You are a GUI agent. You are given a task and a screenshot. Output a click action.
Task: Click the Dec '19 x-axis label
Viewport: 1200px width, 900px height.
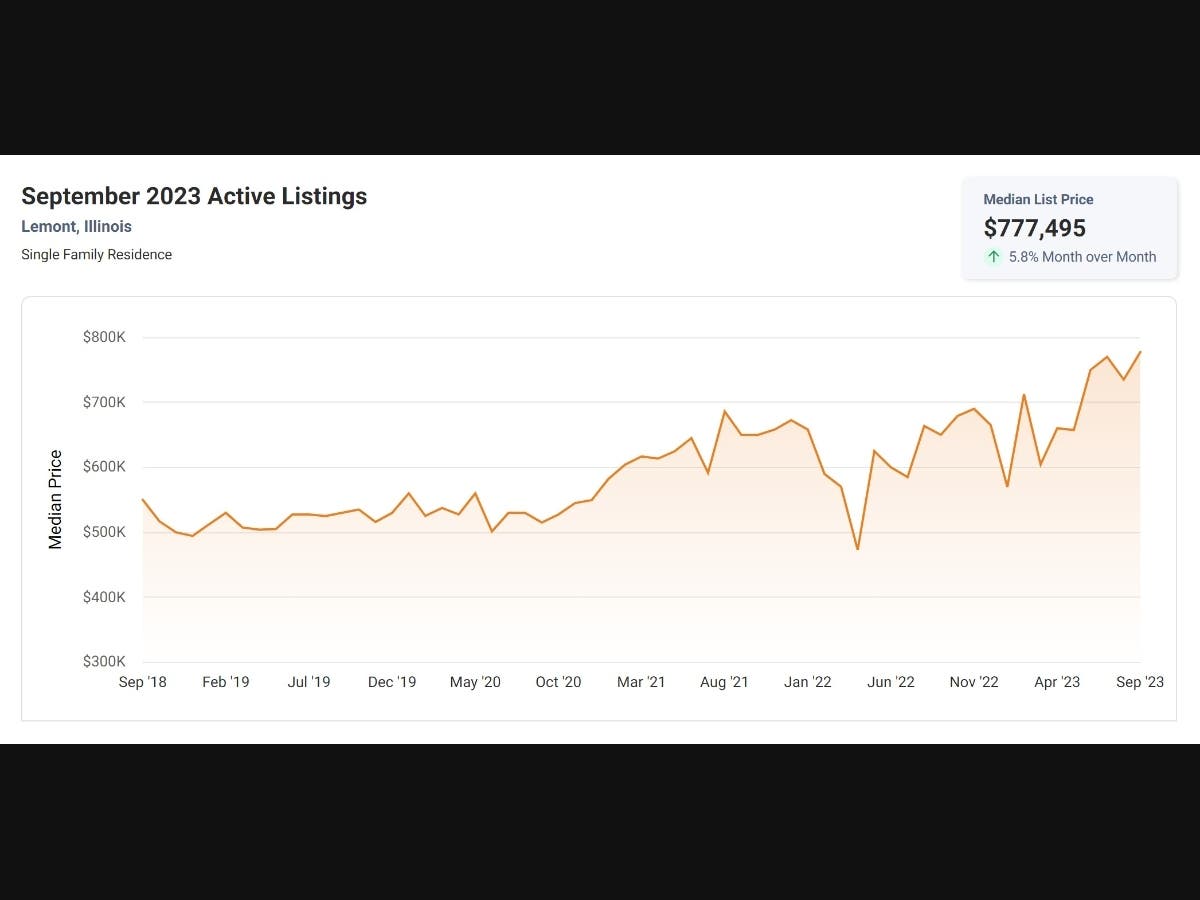pos(392,682)
